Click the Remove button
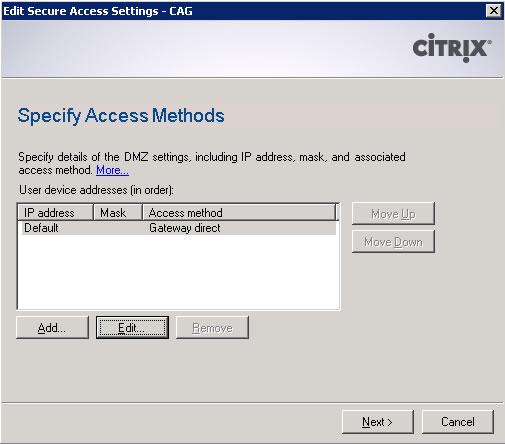Viewport: 505px width, 444px height. point(212,328)
